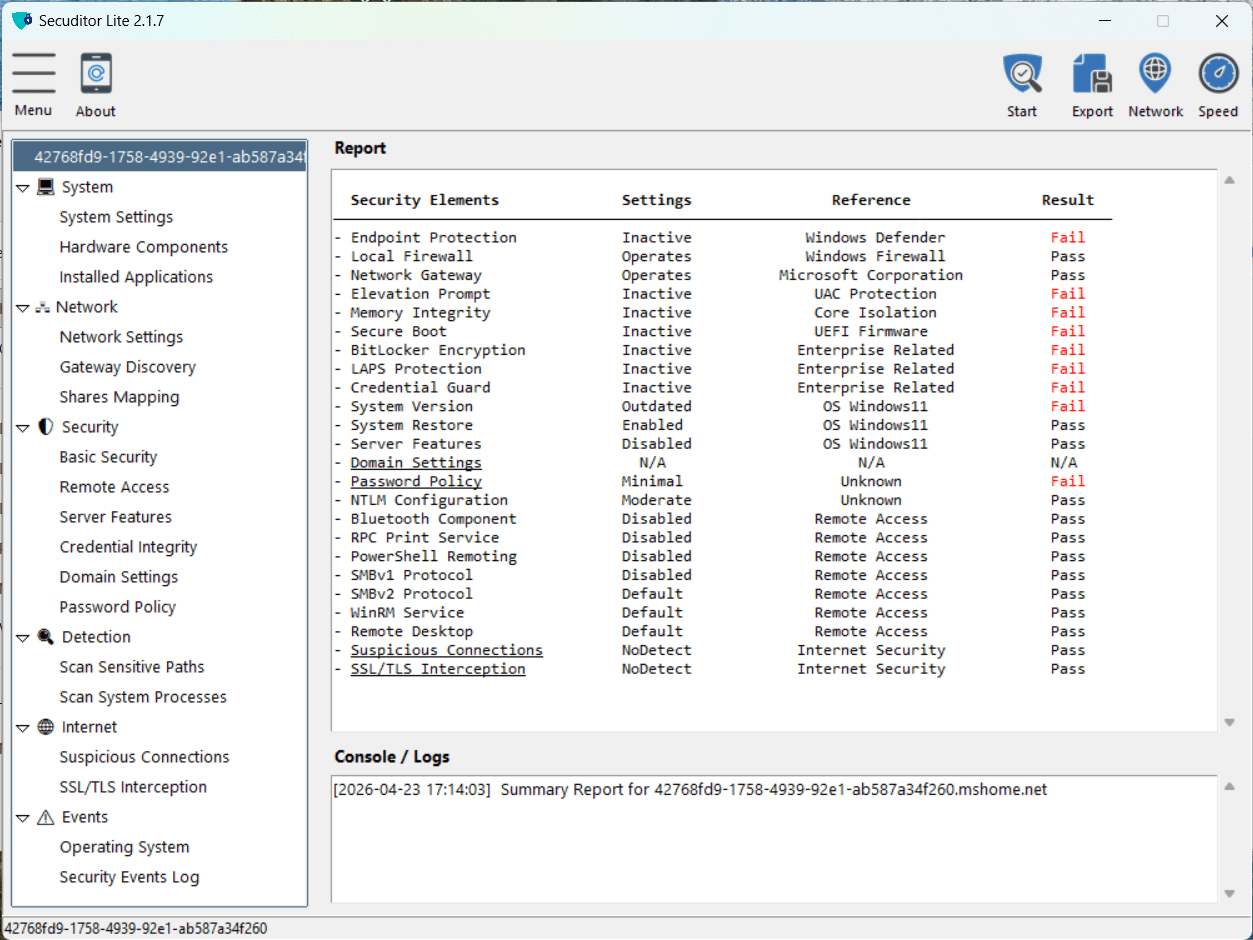
Task: Click the SSL/TLS Interception report link
Action: (x=438, y=669)
